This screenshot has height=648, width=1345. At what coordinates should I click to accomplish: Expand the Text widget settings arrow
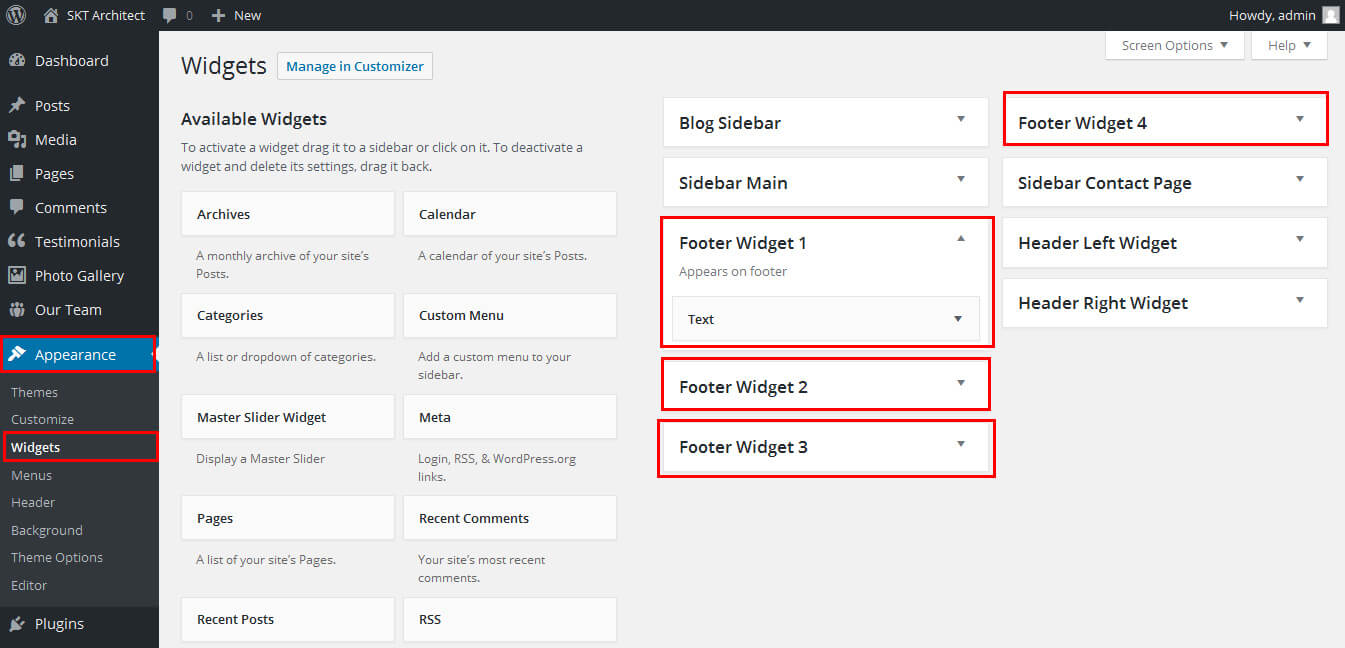[958, 319]
